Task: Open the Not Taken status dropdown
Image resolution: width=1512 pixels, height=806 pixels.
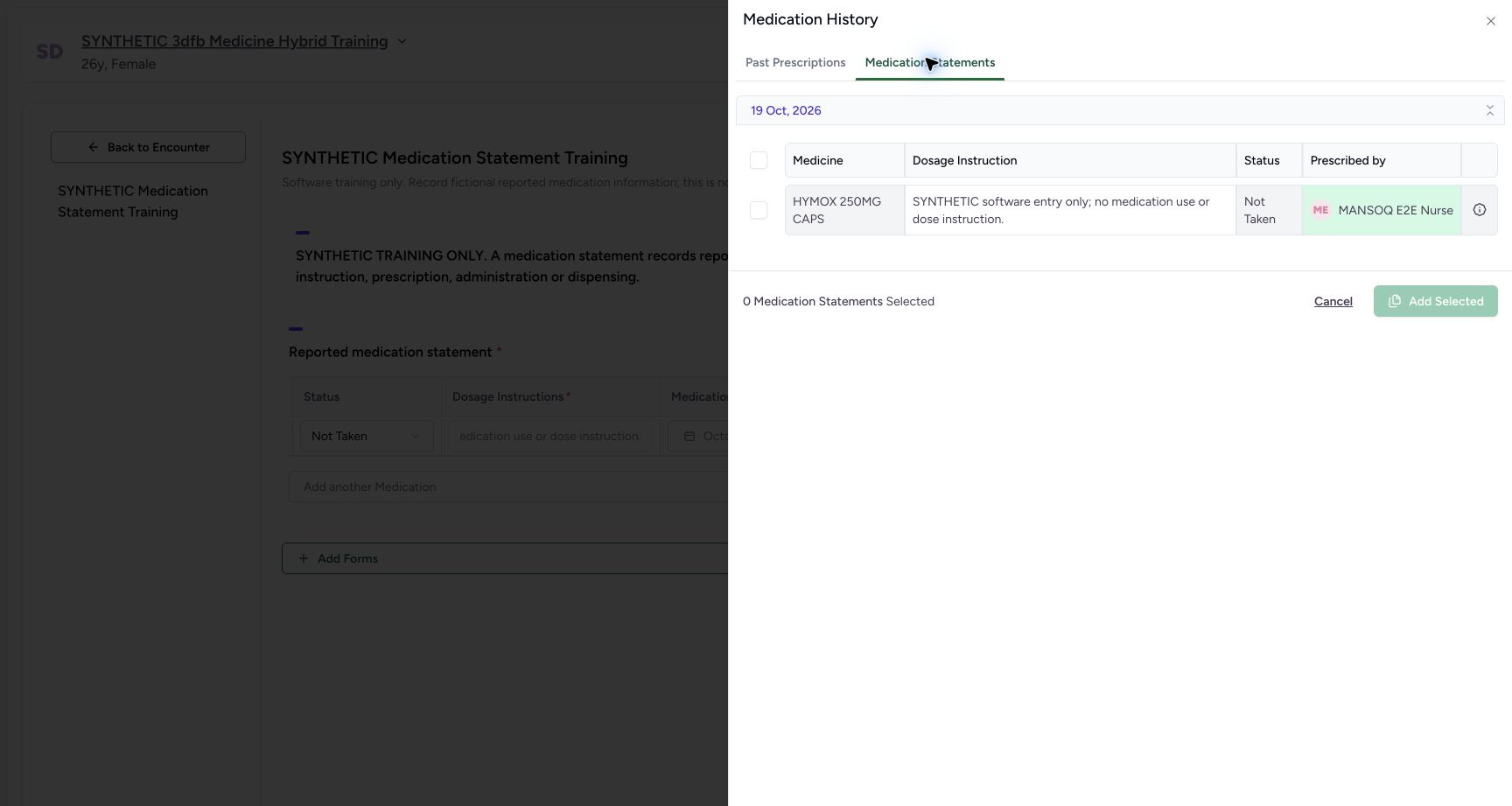Action: pos(367,436)
